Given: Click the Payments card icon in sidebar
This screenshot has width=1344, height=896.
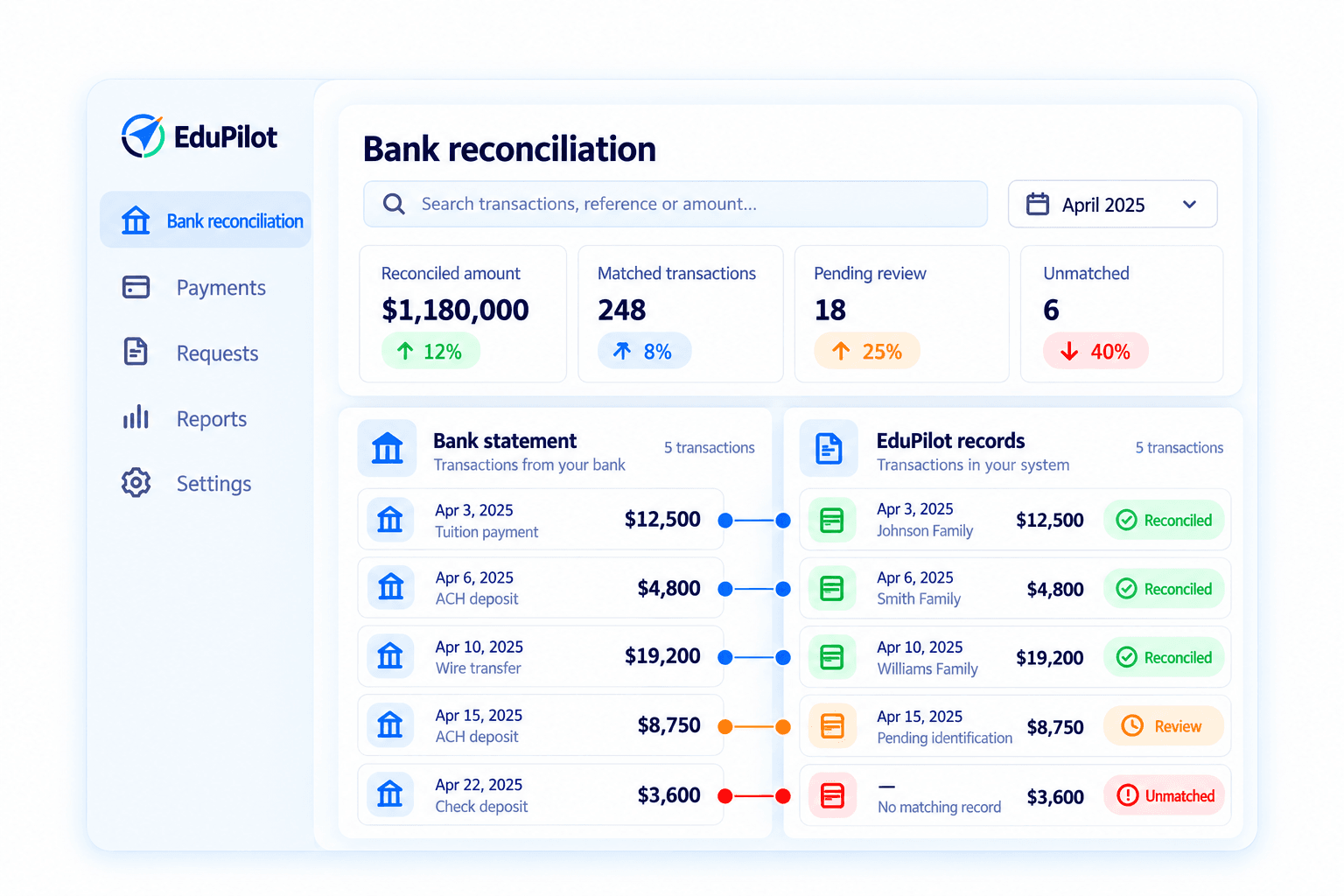Looking at the screenshot, I should [x=136, y=287].
